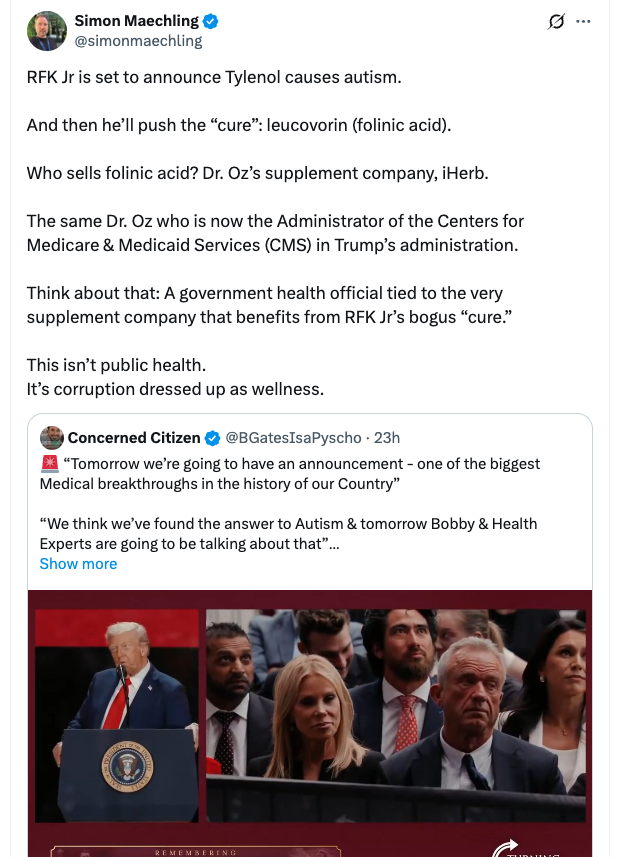Click Concerned Citizen's small profile avatar
617x857 pixels.
pos(52,437)
